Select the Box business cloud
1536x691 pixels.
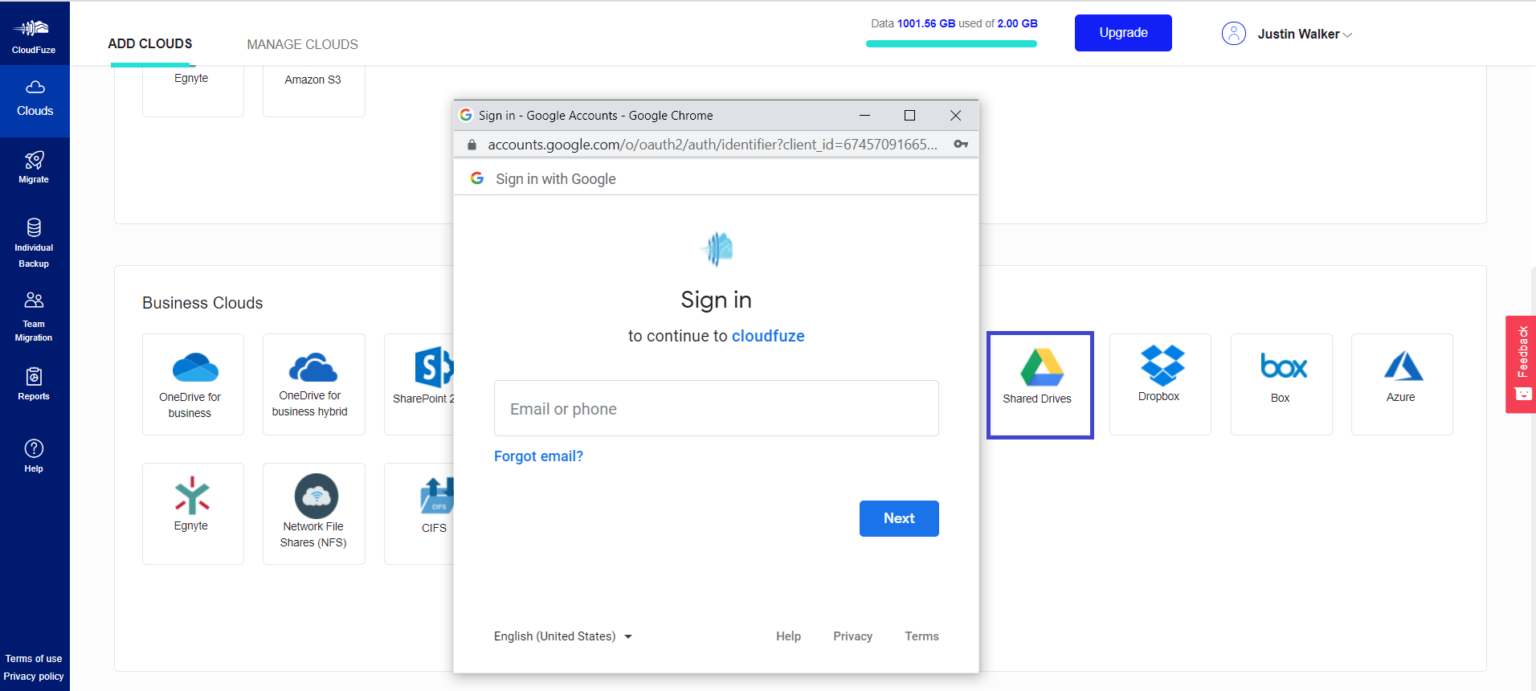[x=1281, y=384]
